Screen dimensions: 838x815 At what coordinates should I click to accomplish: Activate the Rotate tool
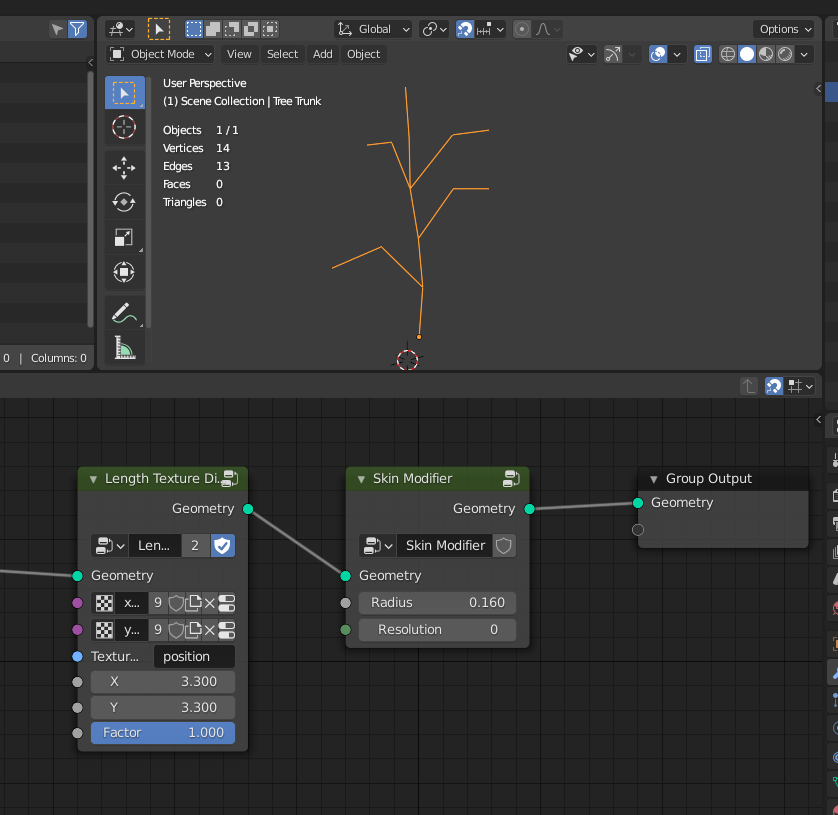point(124,203)
